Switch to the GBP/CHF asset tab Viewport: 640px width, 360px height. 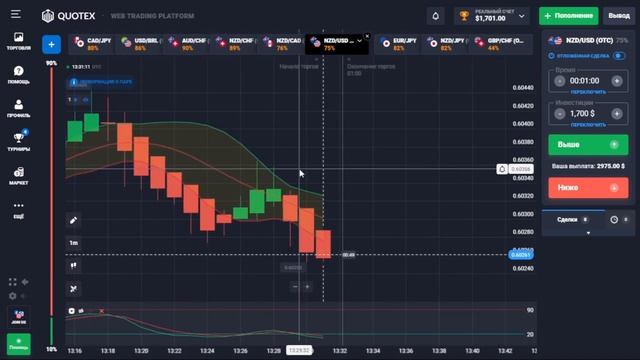click(500, 44)
